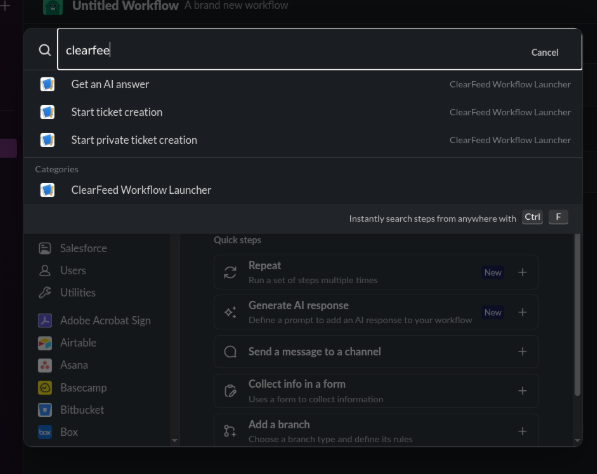Open the ClearFeed Workflow Launcher category
This screenshot has width=597, height=474.
(x=303, y=190)
